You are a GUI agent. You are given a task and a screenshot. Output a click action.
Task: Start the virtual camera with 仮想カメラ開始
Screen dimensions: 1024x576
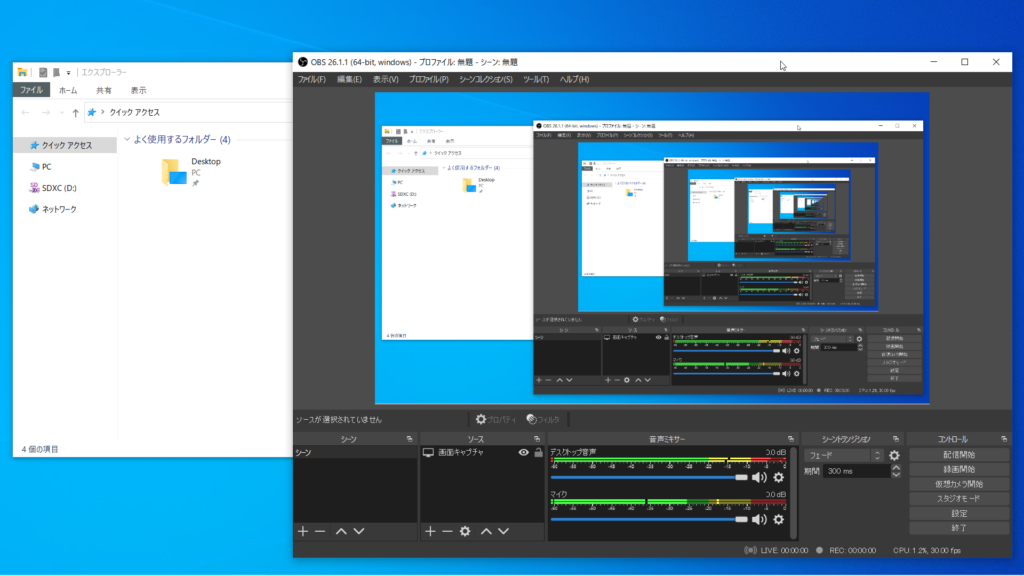959,484
